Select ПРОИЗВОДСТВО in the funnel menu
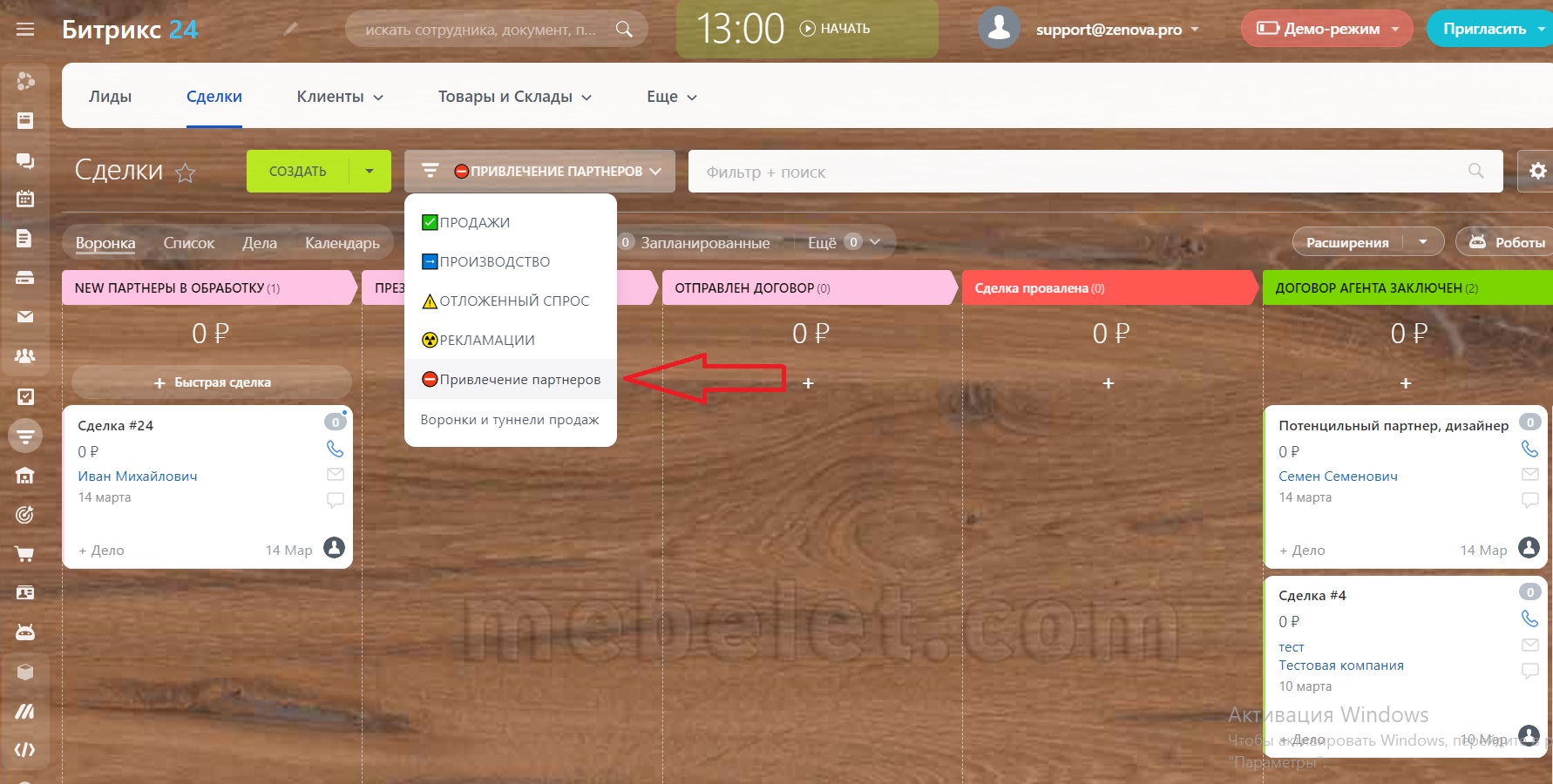 (x=511, y=261)
